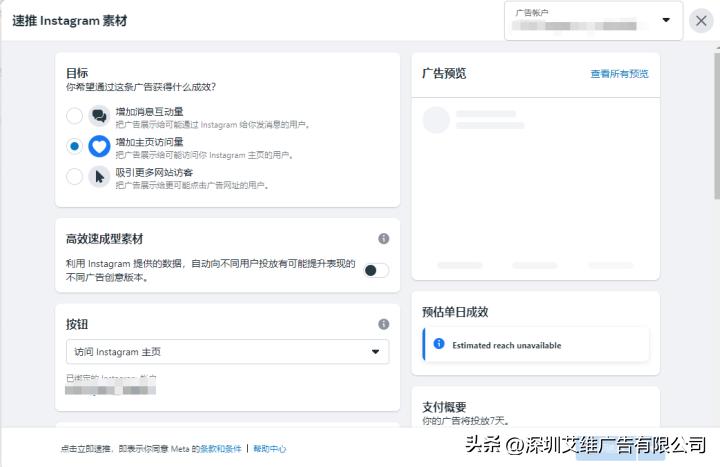720x467 pixels.
Task: Open the 查看所有预览 link
Action: [x=619, y=73]
